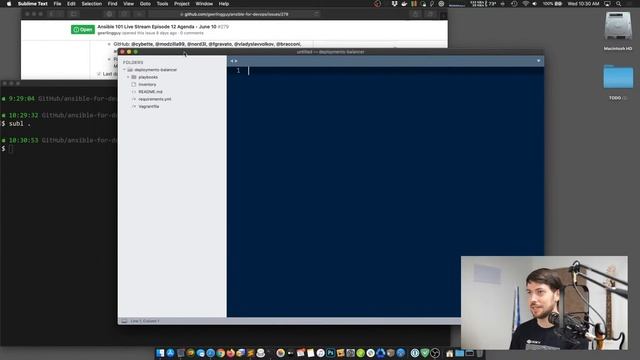Expand the playbooks folder

tap(128, 77)
